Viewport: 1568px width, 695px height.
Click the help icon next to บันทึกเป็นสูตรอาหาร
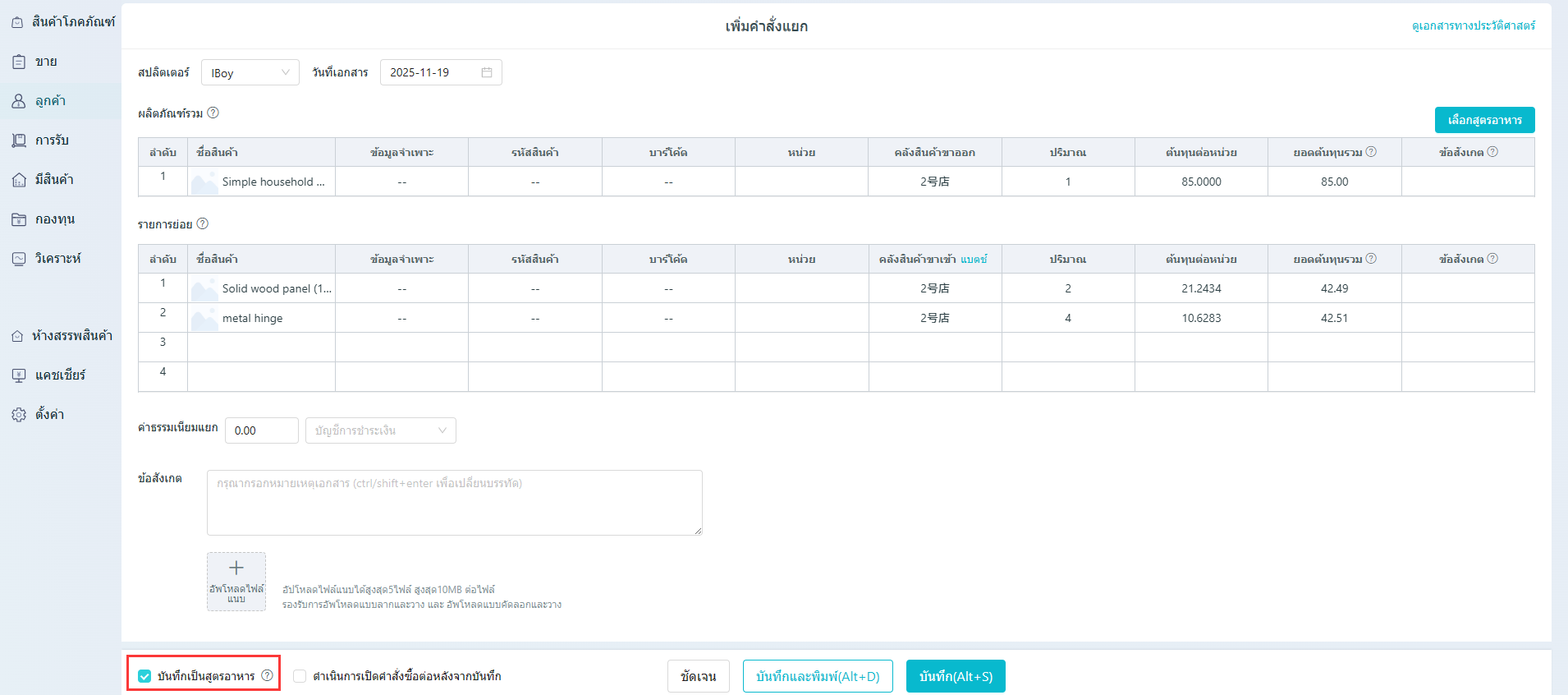click(267, 675)
